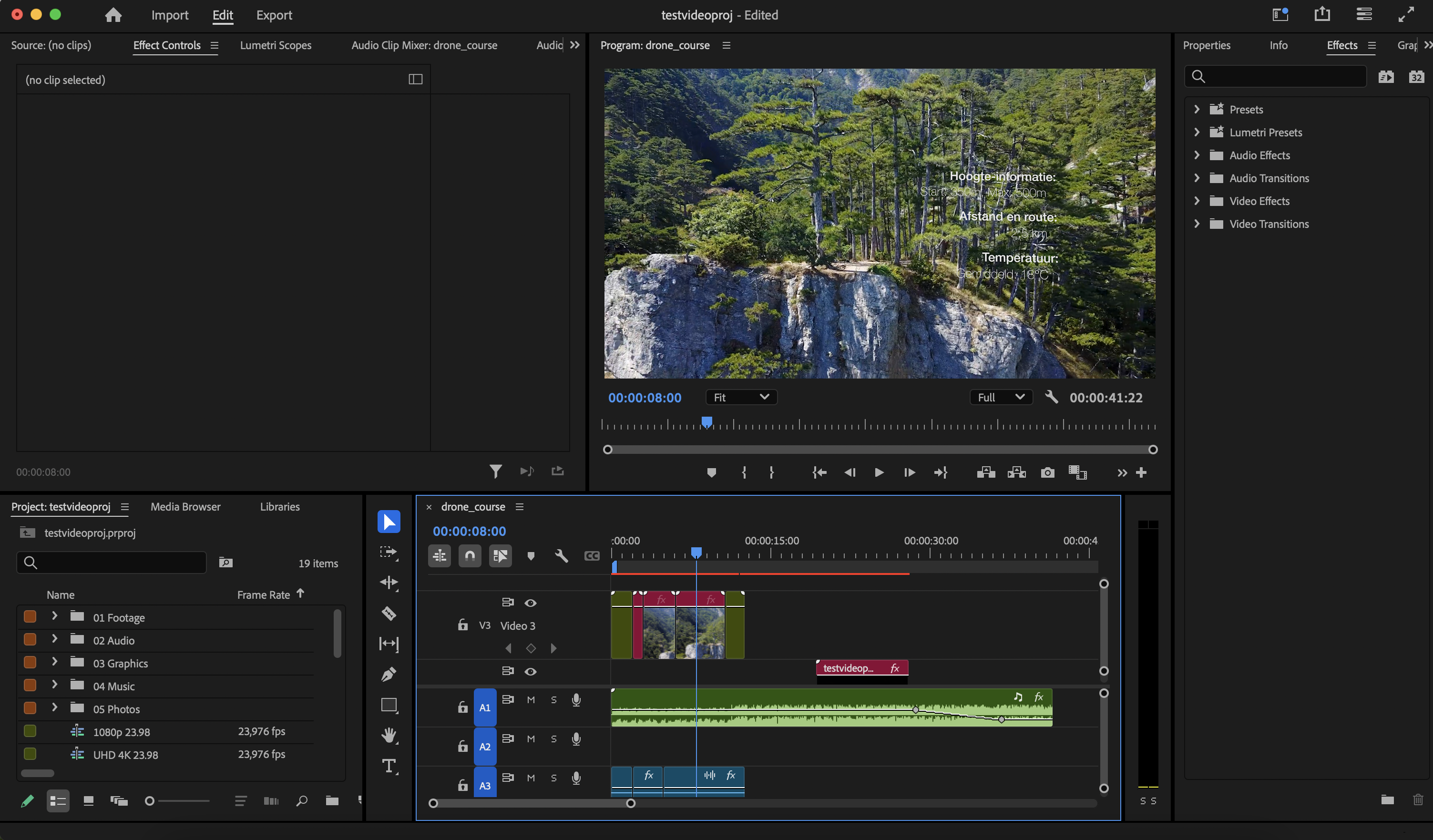Toggle Video 3 track output eye
Viewport: 1433px width, 840px height.
(x=531, y=603)
